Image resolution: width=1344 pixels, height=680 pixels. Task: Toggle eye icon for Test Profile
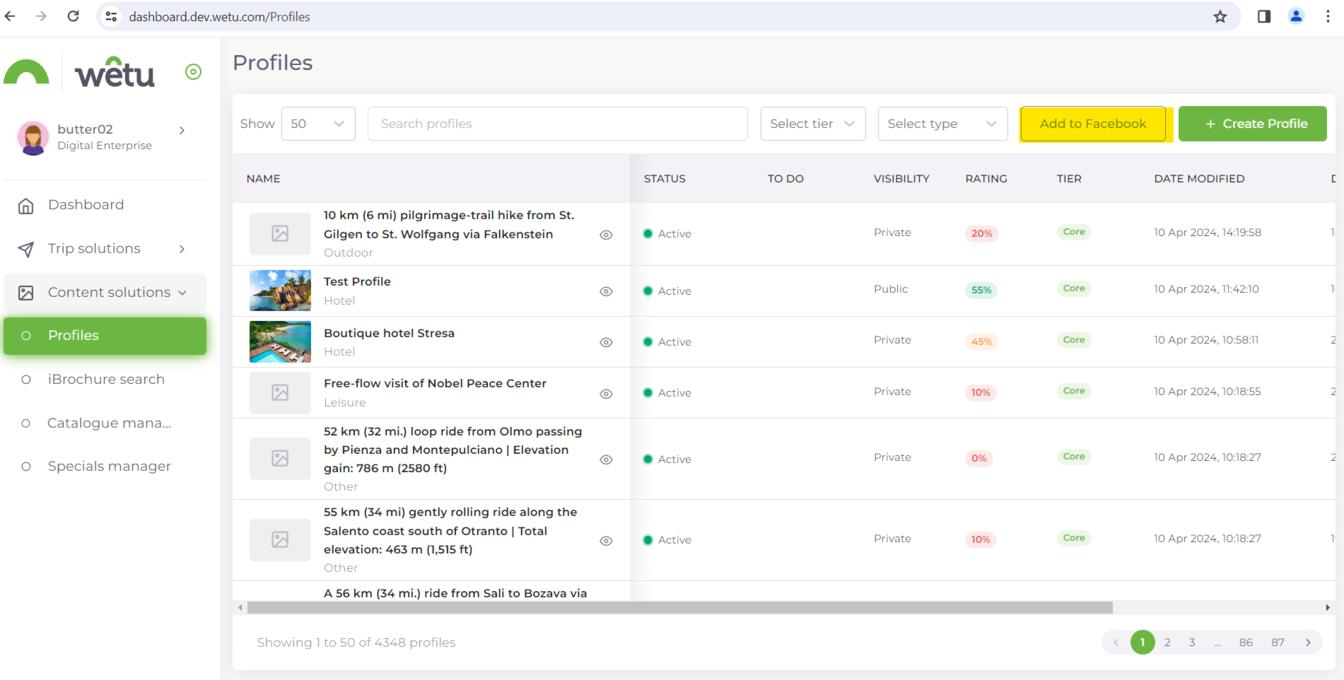click(606, 292)
